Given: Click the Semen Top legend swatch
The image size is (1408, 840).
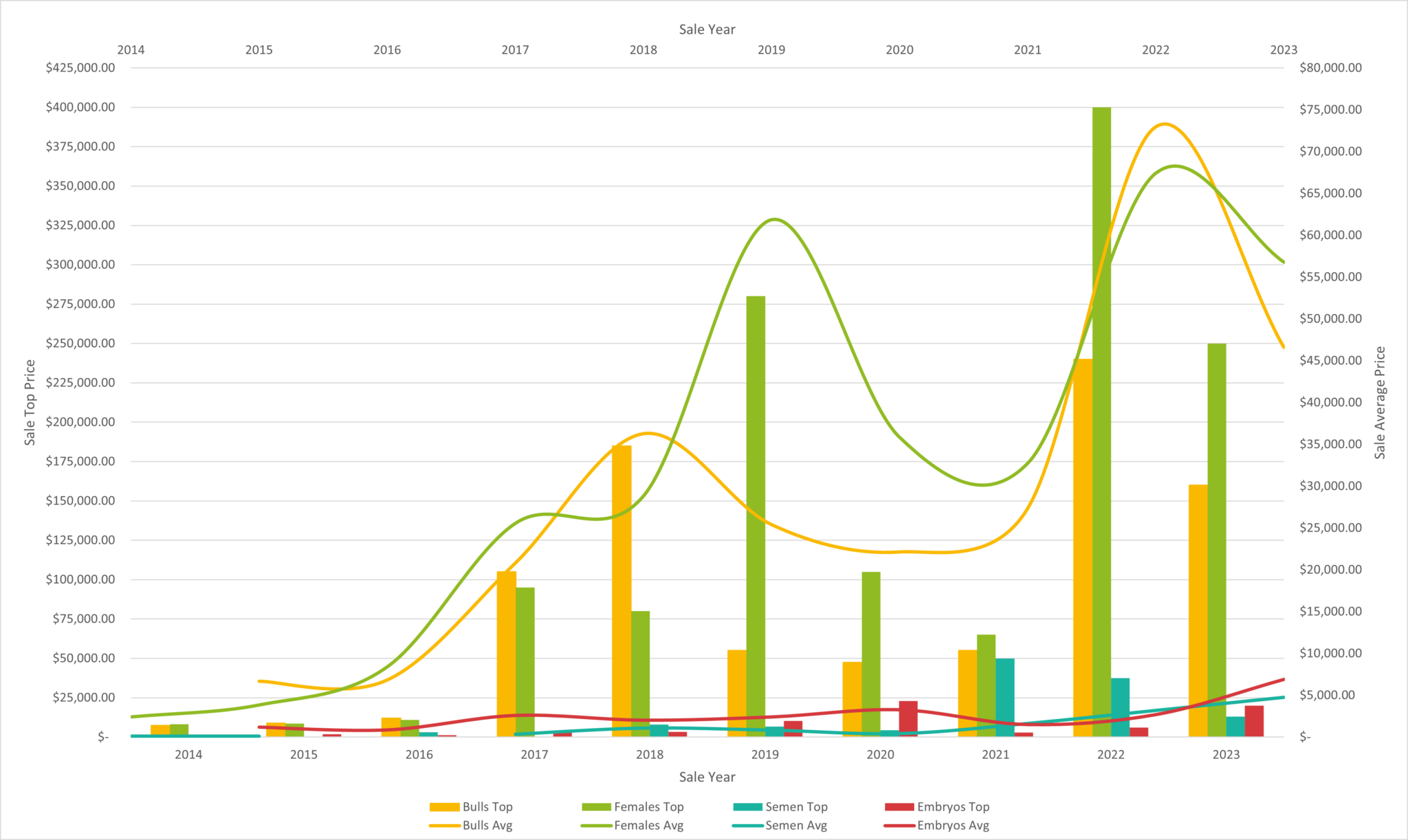Looking at the screenshot, I should 747,807.
